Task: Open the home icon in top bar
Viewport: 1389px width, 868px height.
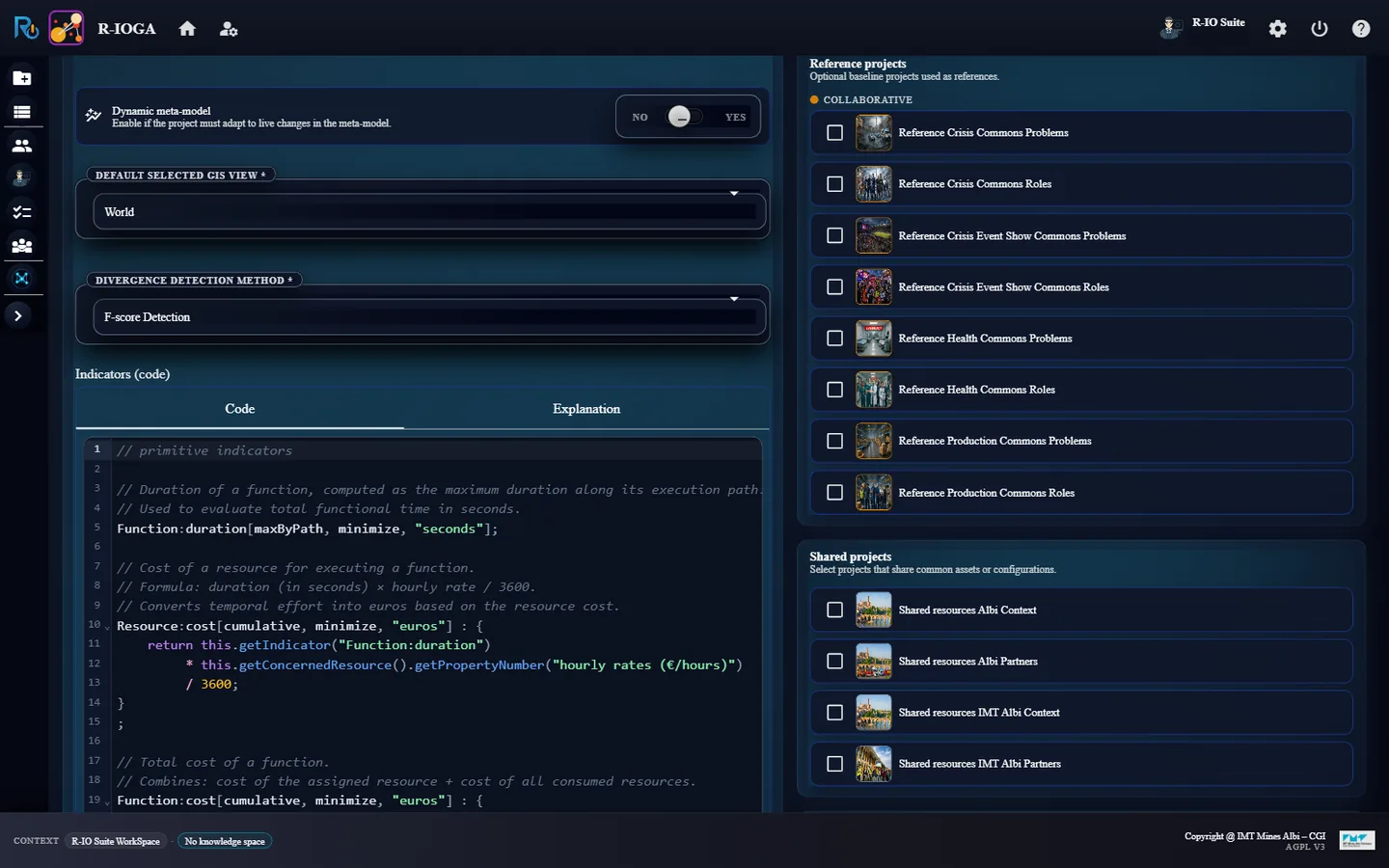Action: 187,29
